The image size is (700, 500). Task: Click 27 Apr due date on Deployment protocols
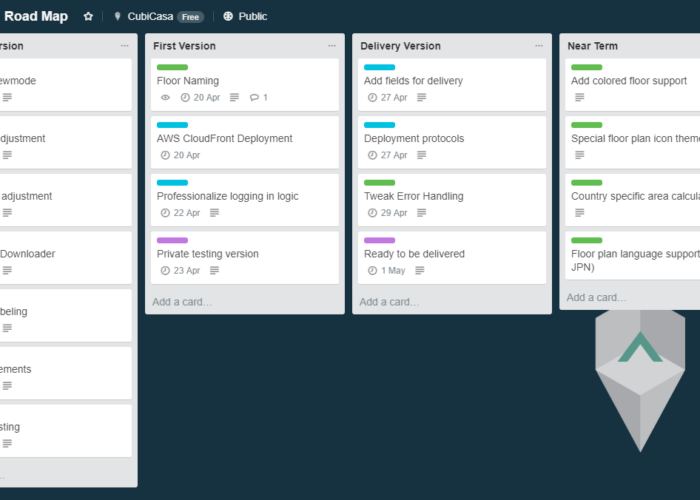[x=388, y=155]
